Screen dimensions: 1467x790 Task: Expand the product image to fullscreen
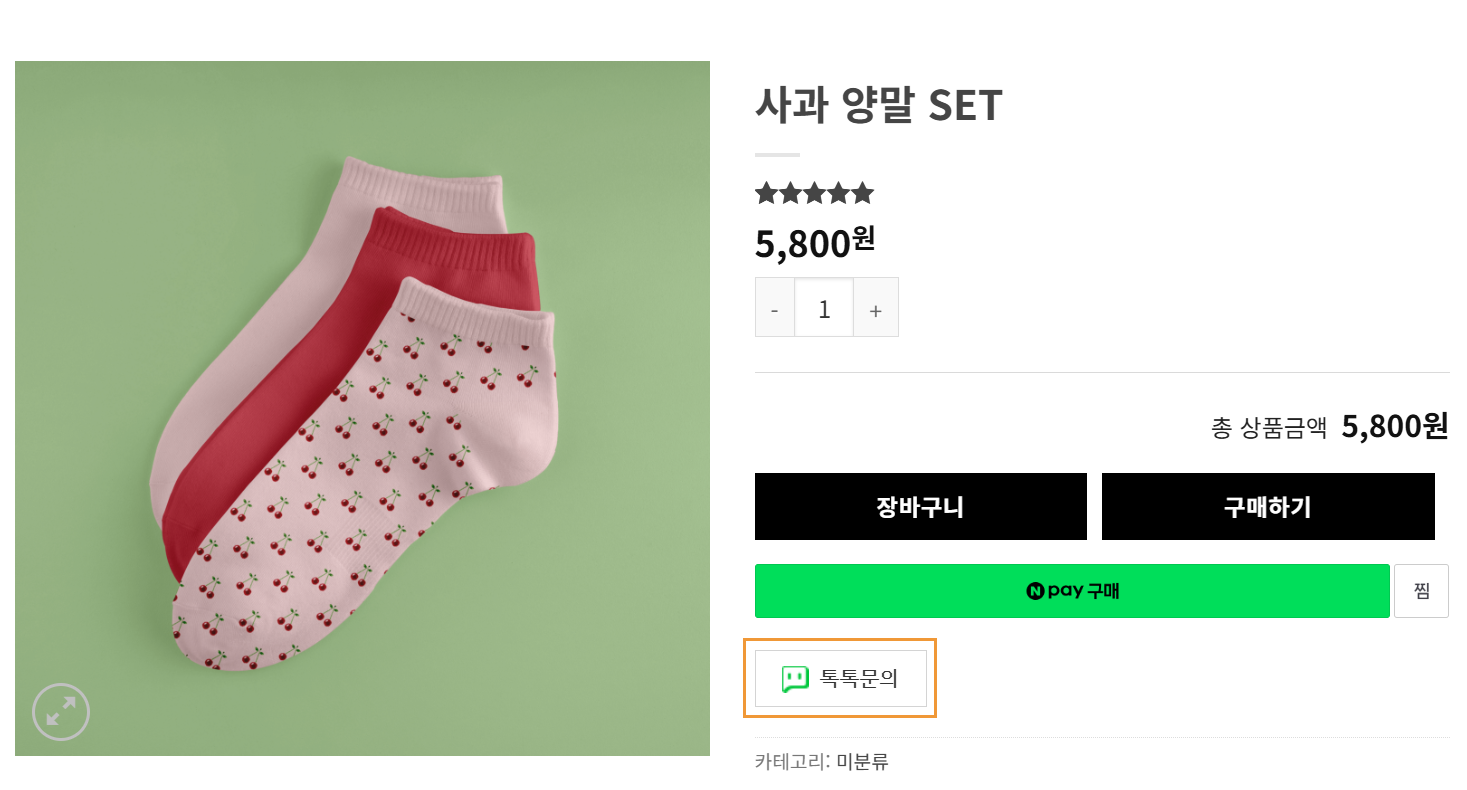pos(61,711)
